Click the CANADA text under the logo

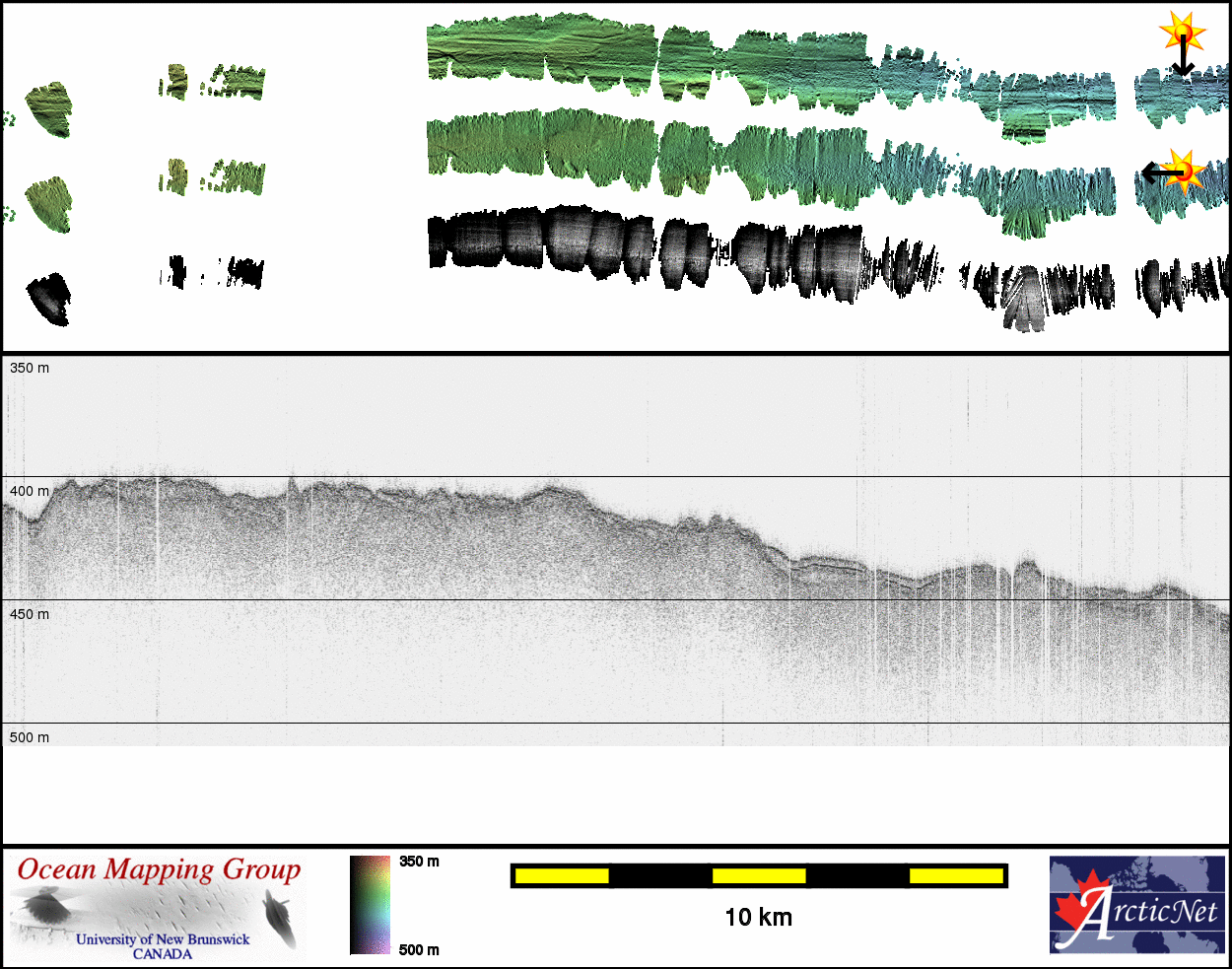point(163,954)
